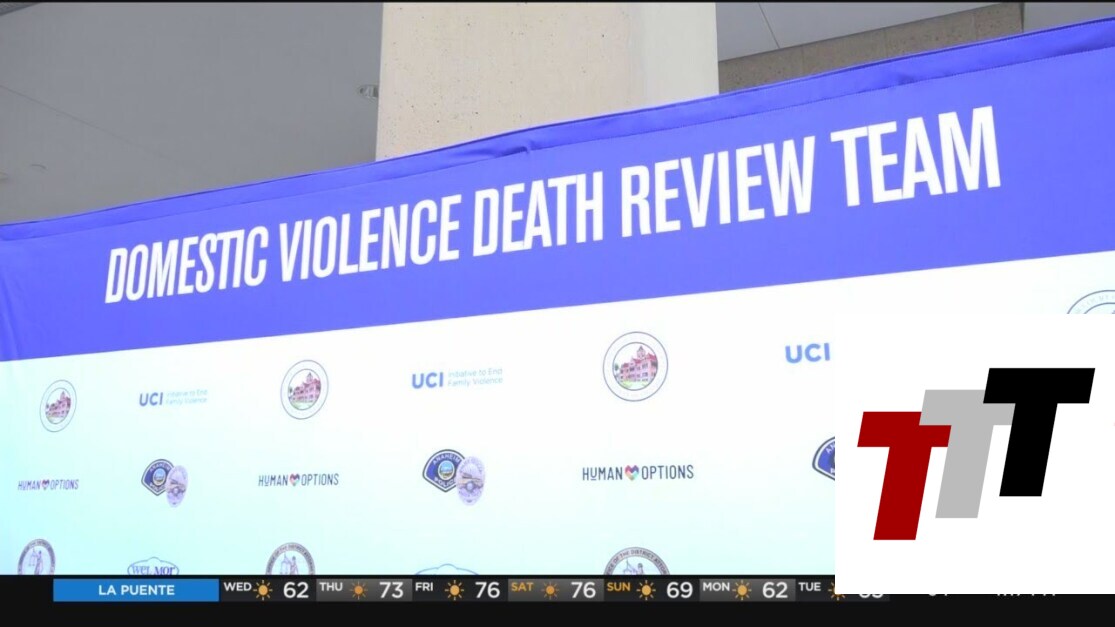Click Monday's sun weather icon
This screenshot has height=627, width=1115.
(741, 590)
